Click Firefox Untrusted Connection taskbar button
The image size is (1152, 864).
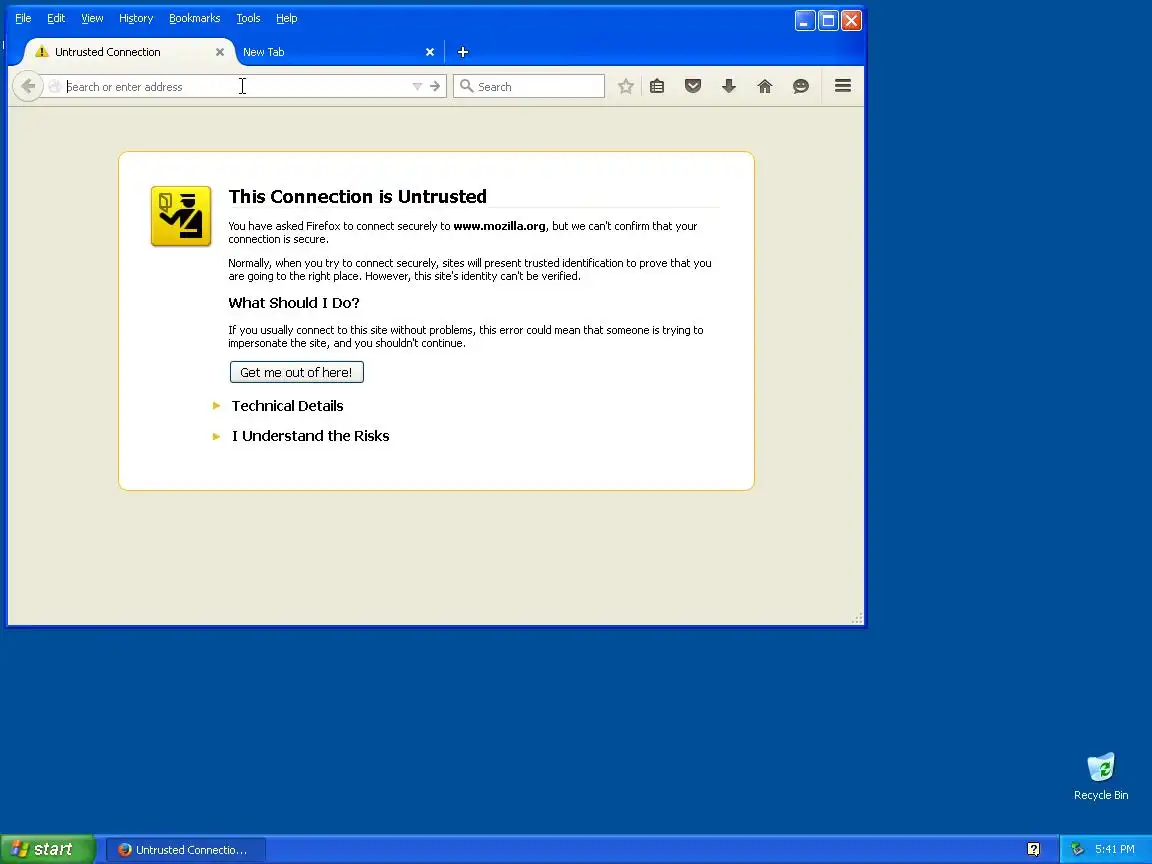click(x=186, y=850)
